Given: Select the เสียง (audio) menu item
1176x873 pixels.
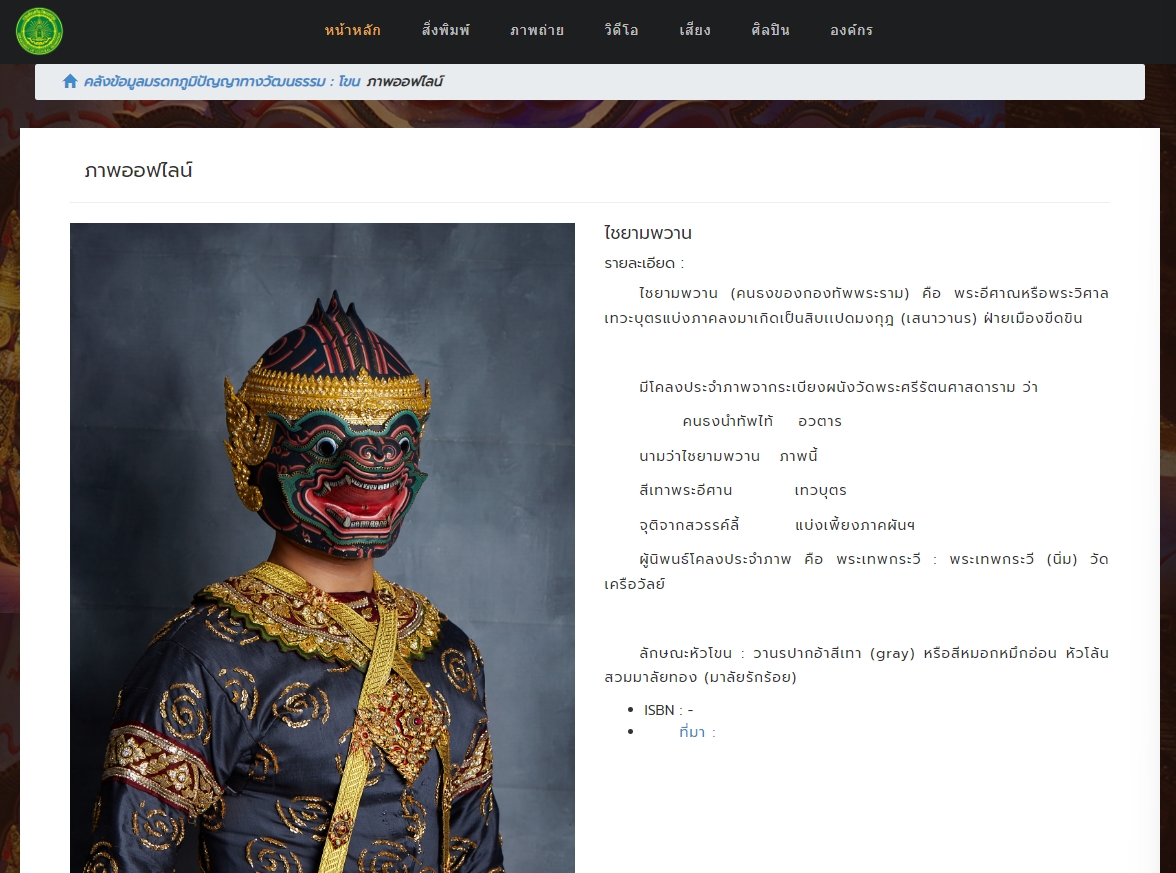Looking at the screenshot, I should click(x=695, y=31).
